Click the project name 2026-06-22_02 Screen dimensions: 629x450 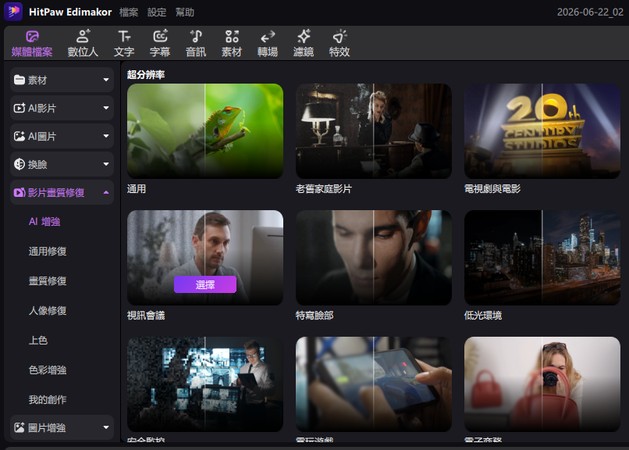pos(590,12)
